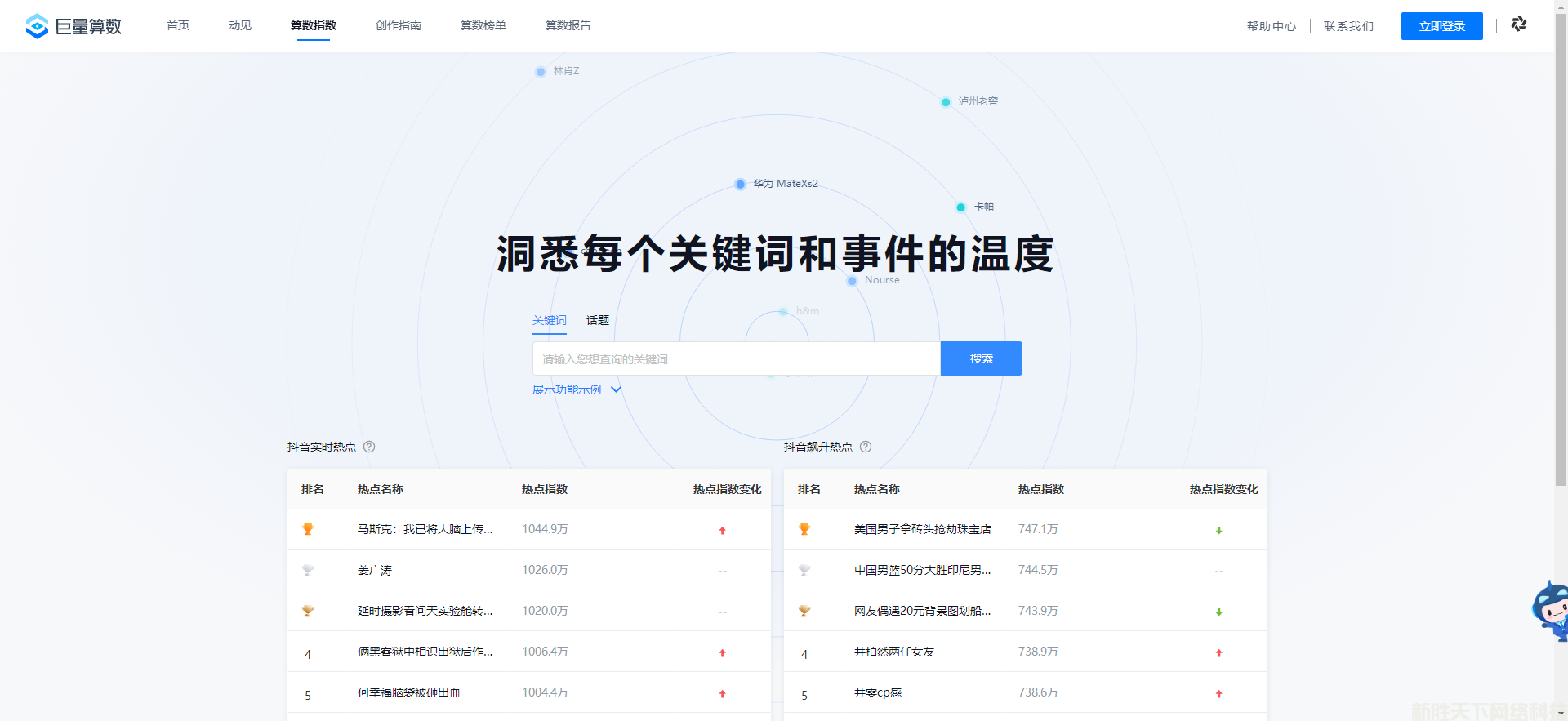Click the 泸州老窖 bubble label

coord(978,101)
